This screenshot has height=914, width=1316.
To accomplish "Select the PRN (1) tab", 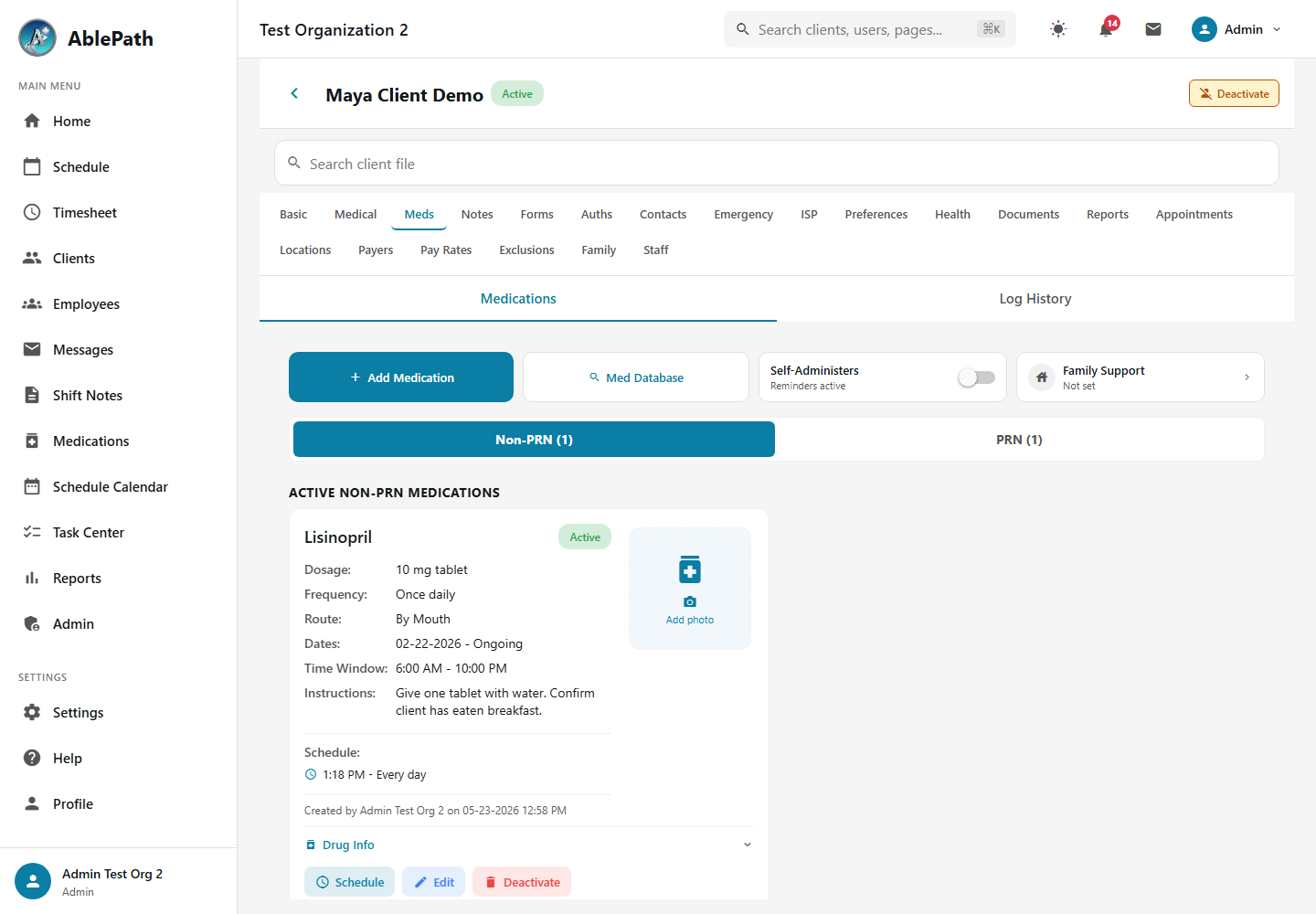I will (1019, 440).
